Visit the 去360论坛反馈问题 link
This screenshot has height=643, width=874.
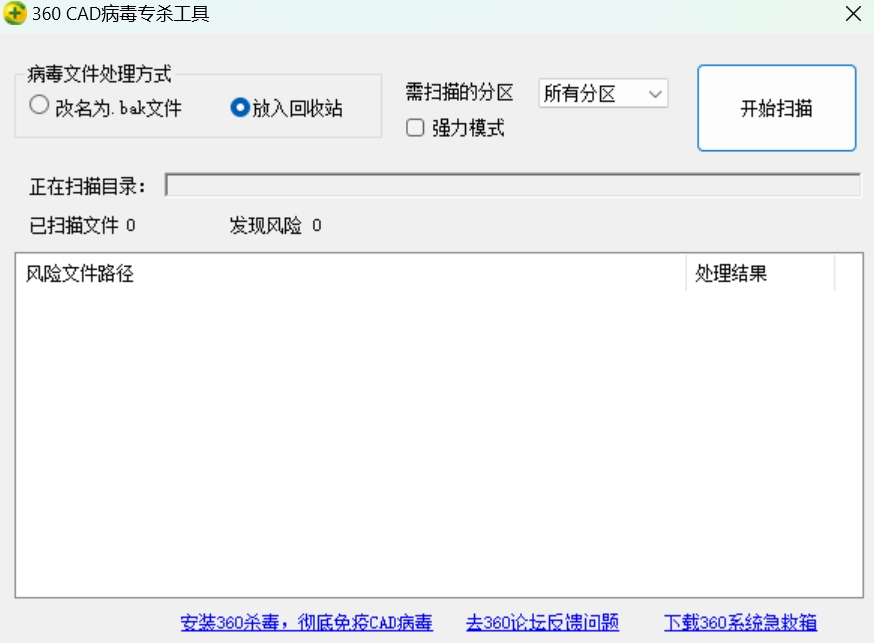pyautogui.click(x=542, y=621)
